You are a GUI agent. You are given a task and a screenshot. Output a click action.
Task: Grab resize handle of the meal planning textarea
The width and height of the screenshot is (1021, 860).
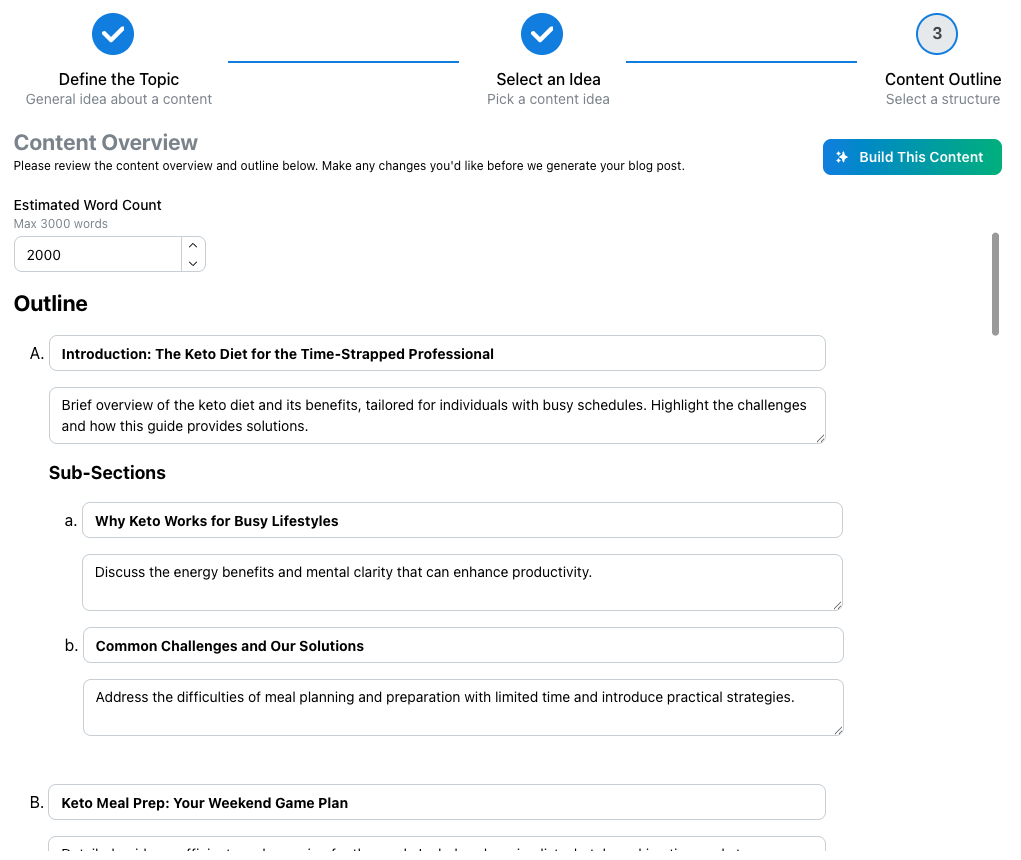click(x=838, y=730)
